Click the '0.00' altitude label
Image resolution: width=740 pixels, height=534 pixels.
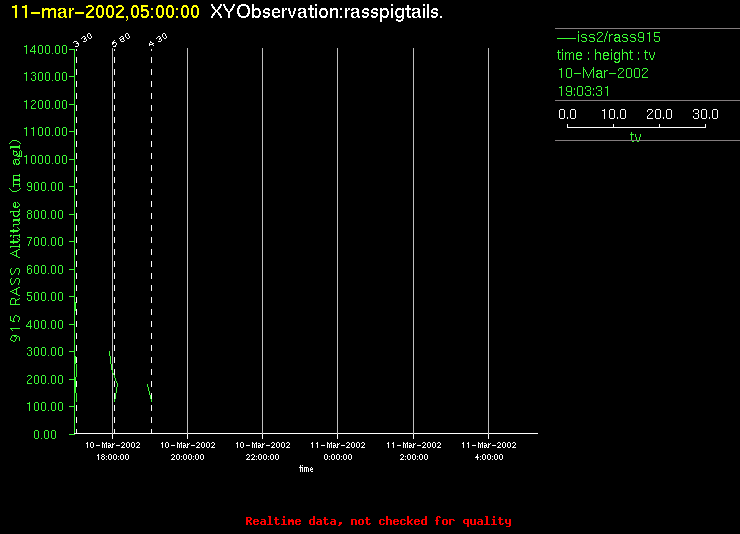pyautogui.click(x=45, y=434)
